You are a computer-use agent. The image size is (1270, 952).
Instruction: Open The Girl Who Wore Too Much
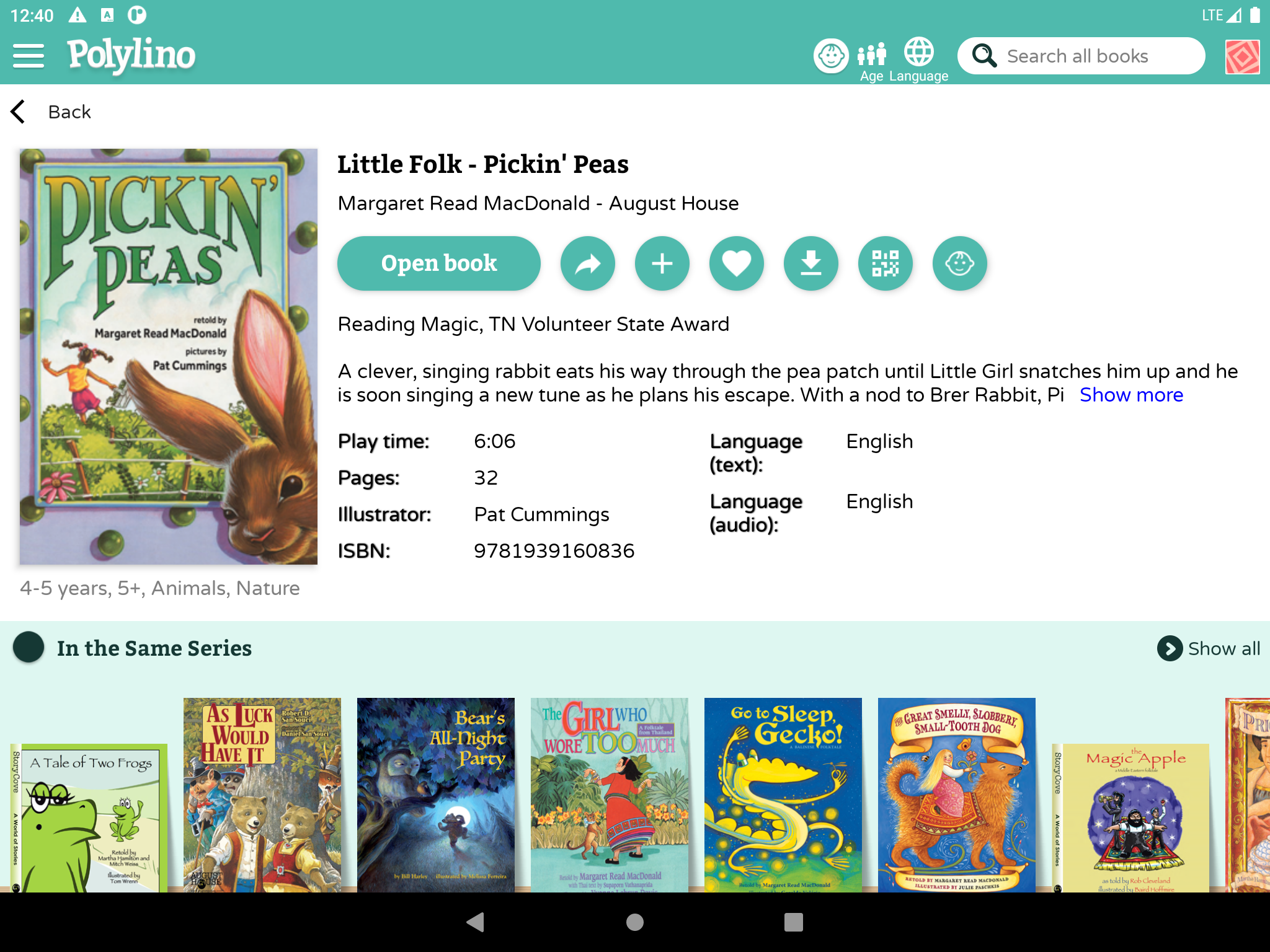click(x=610, y=795)
